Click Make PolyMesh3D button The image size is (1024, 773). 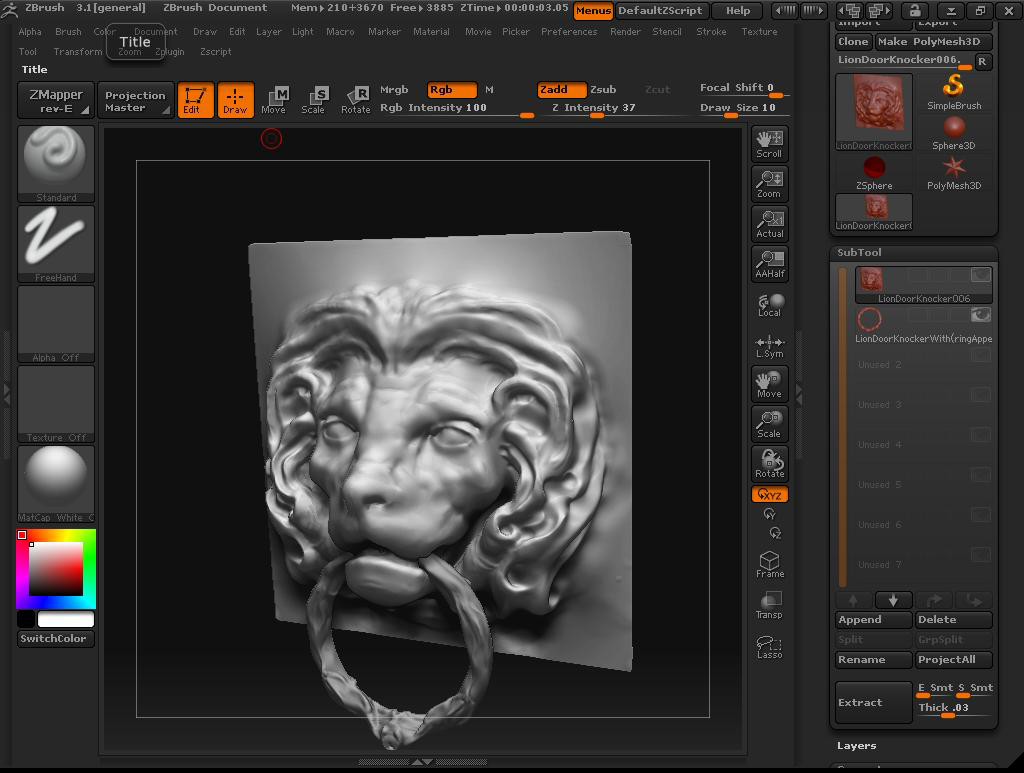933,41
